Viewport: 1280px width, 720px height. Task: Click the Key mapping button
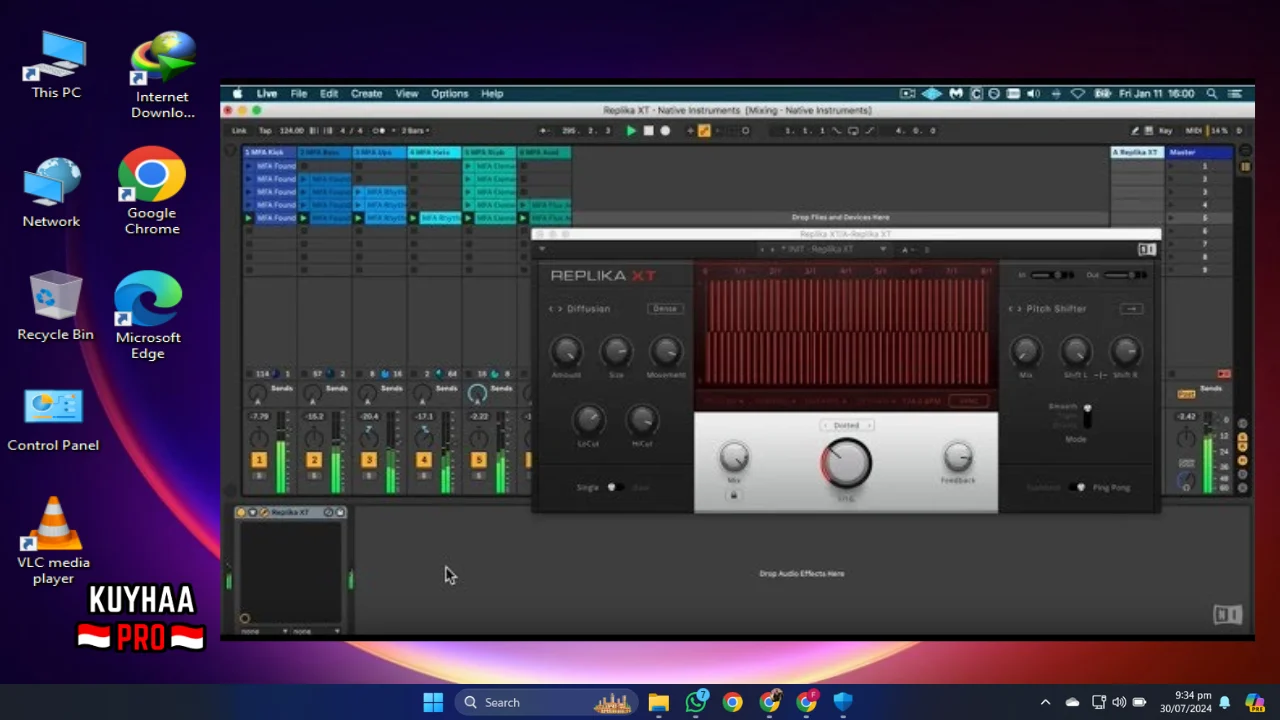1165,130
